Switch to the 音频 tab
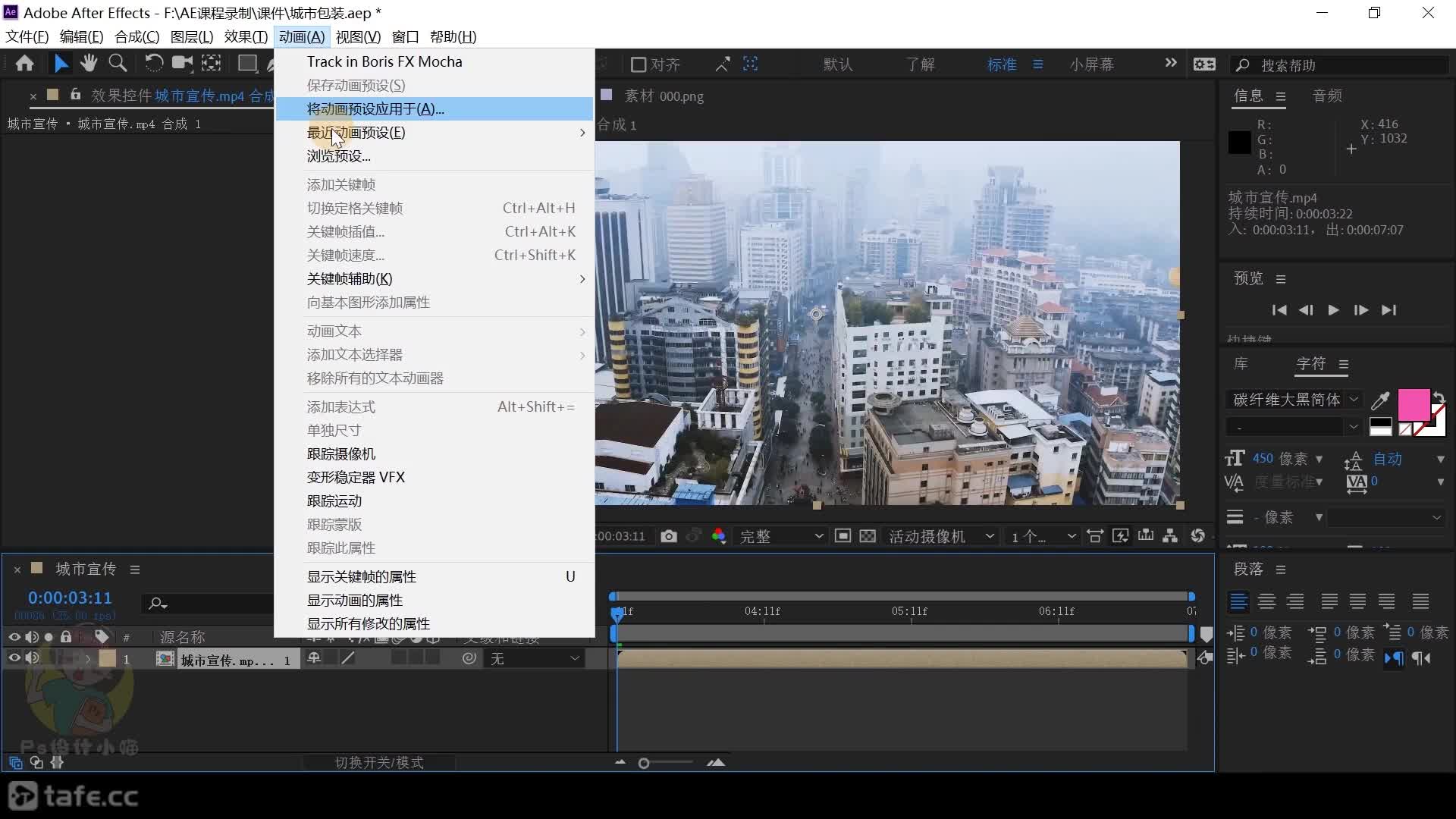1456x819 pixels. 1327,96
